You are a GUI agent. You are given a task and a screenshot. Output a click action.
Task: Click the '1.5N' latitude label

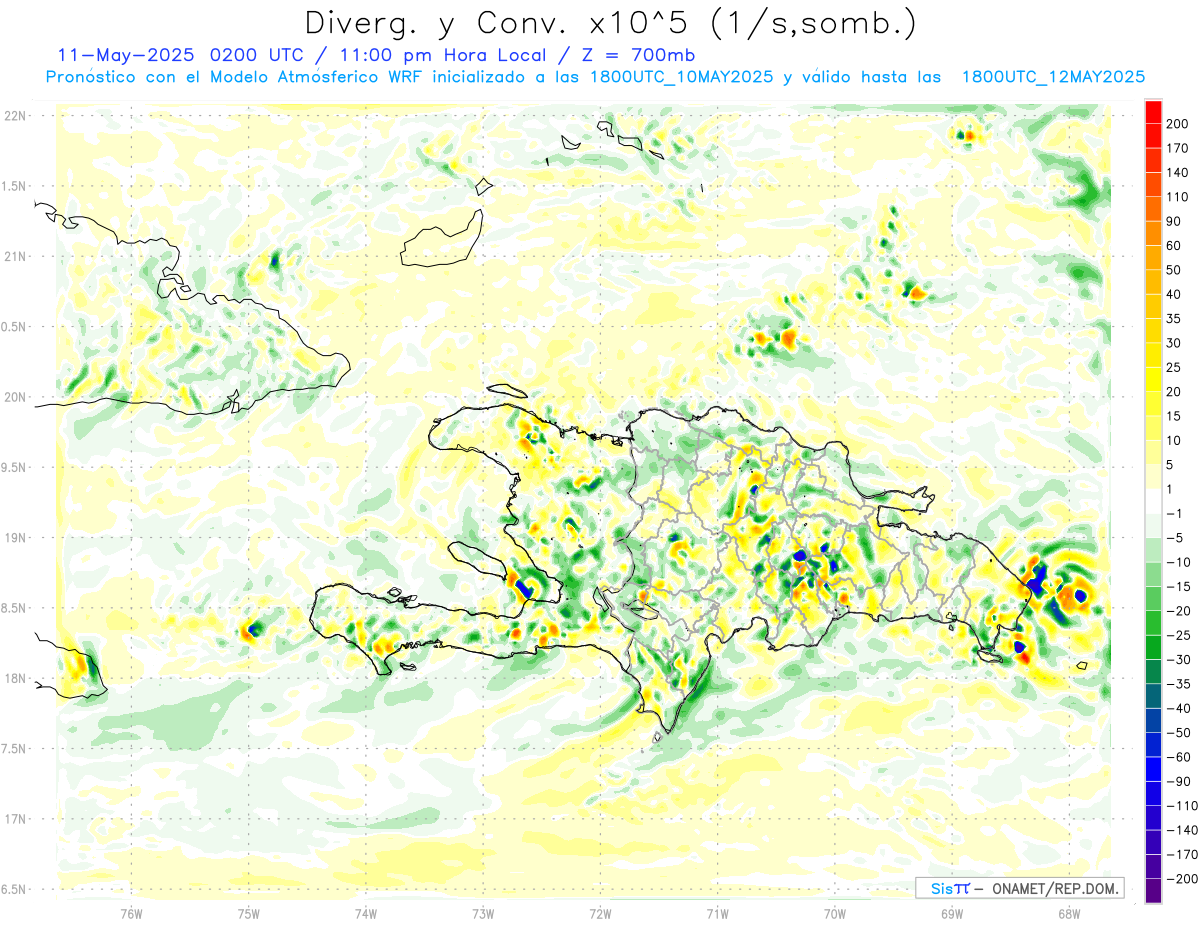(12, 186)
